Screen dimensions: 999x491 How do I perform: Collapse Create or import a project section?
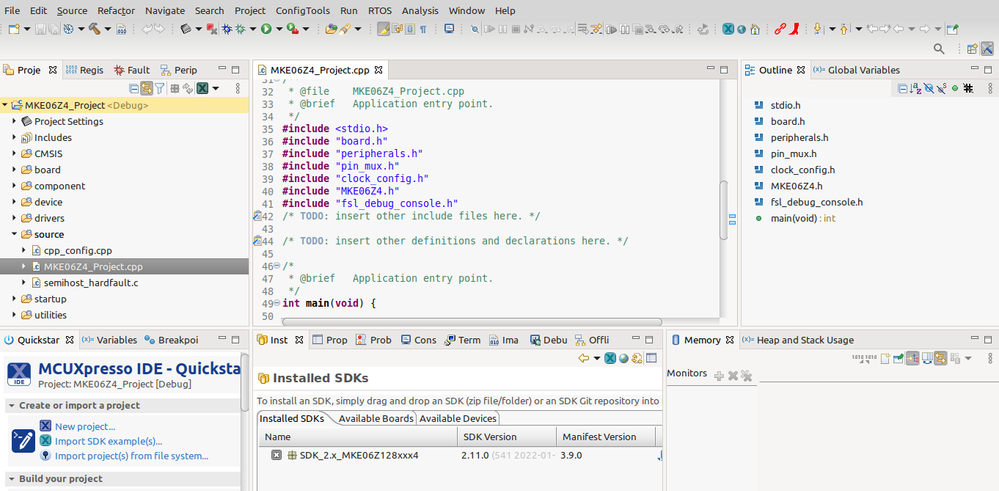[11, 406]
